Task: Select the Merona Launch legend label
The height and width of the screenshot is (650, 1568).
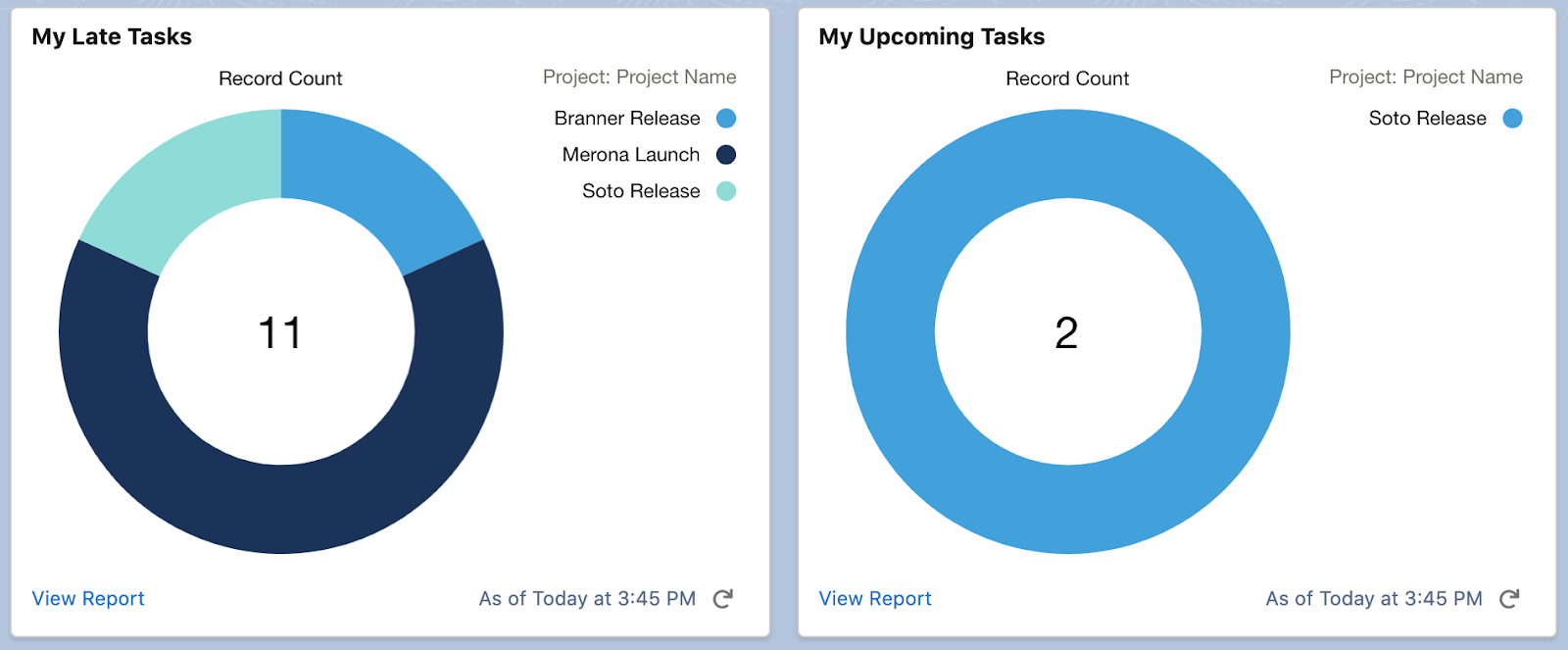Action: point(631,155)
